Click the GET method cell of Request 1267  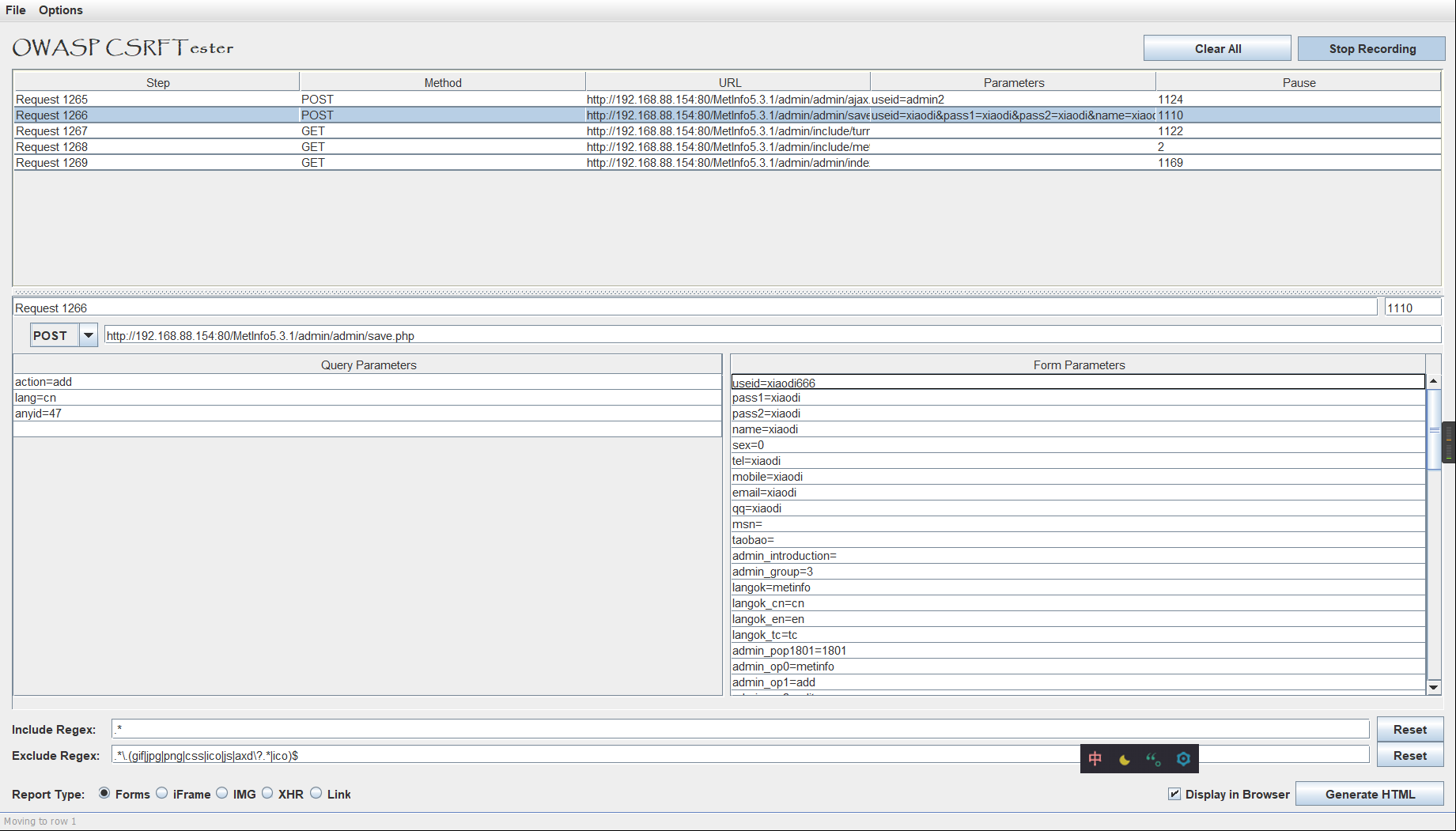click(443, 131)
